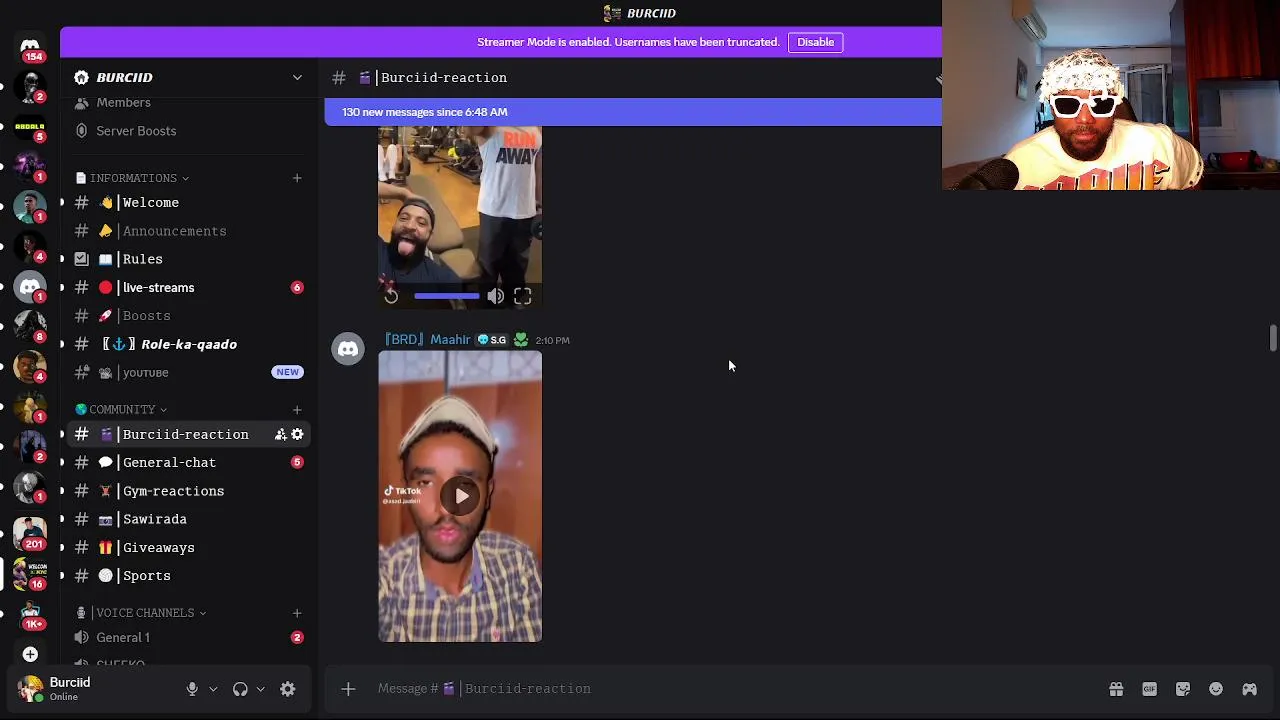Mute microphone in user panel
The image size is (1280, 720).
192,689
